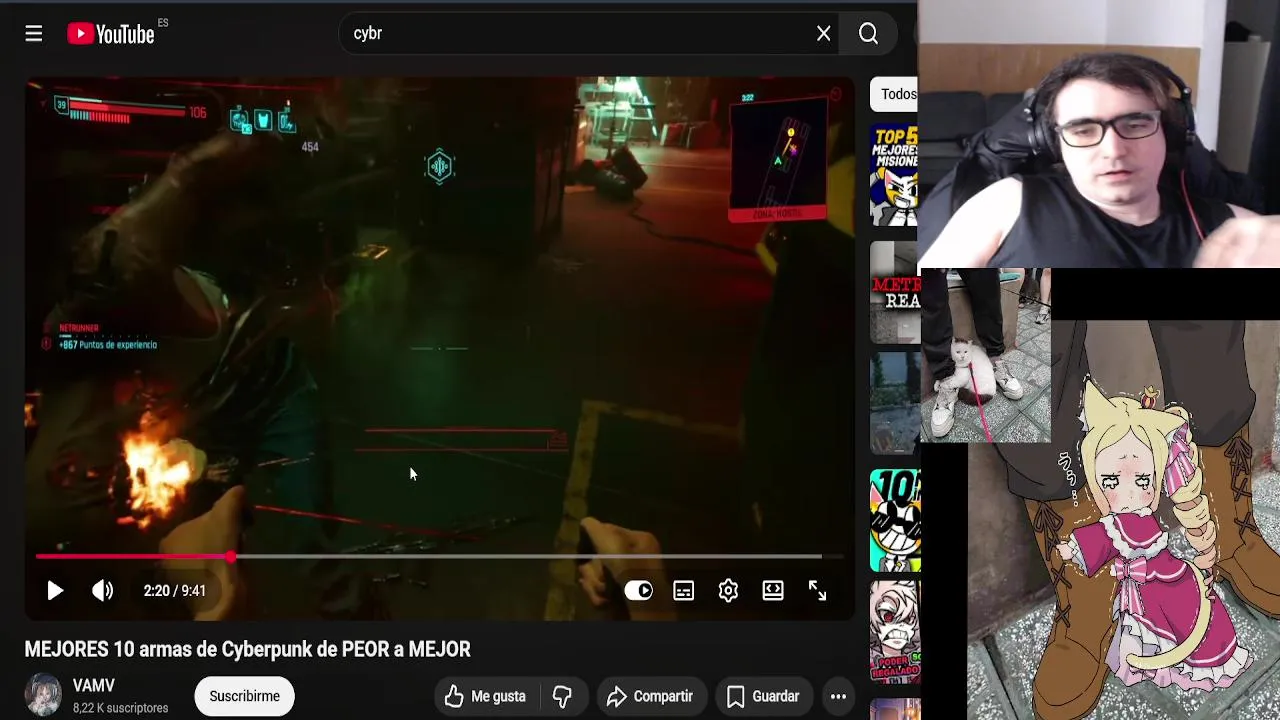The width and height of the screenshot is (1280, 720).
Task: Click the 2:20 / 9:41 time display
Action: (174, 591)
